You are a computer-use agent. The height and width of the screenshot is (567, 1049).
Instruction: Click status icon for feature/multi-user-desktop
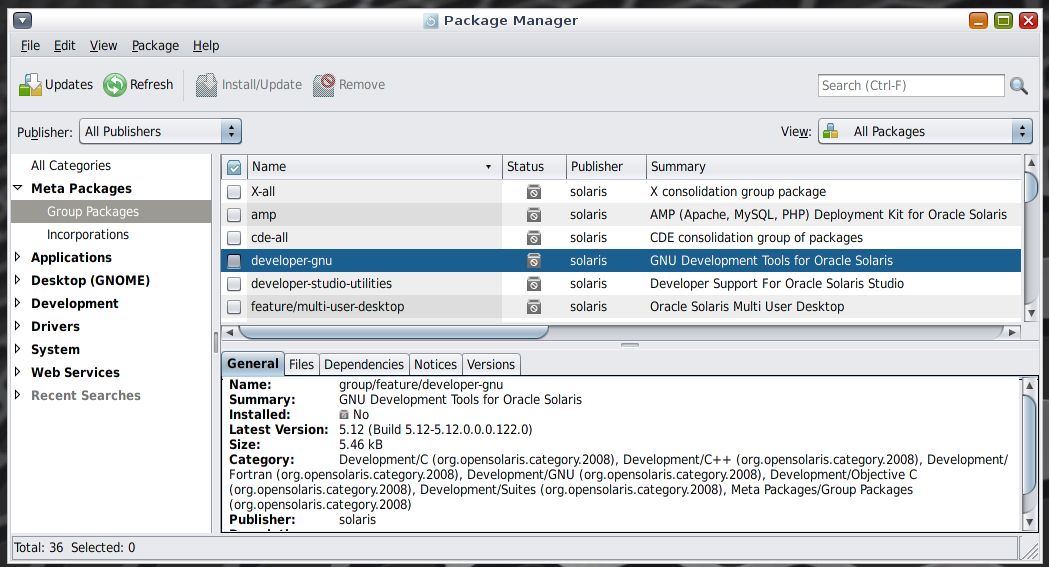point(533,307)
